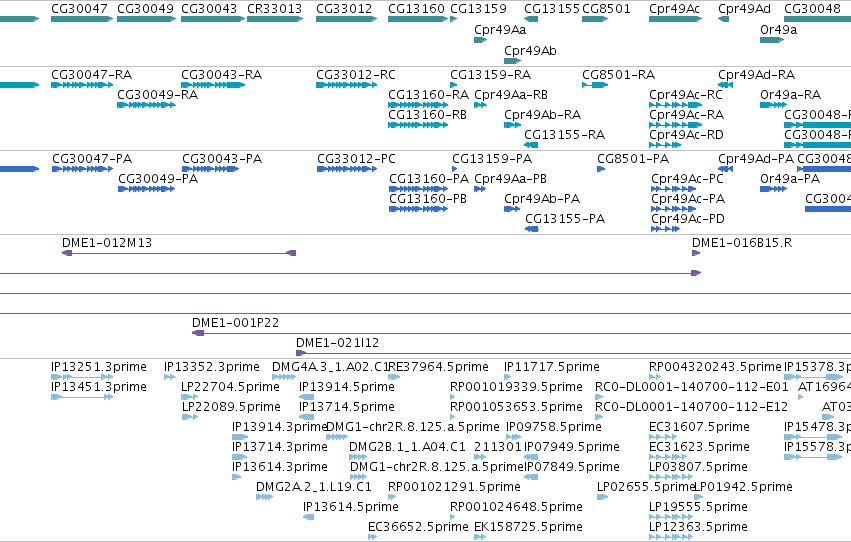Viewport: 851px width, 542px height.
Task: Click the DME1-021I12 clone label
Action: tap(338, 343)
